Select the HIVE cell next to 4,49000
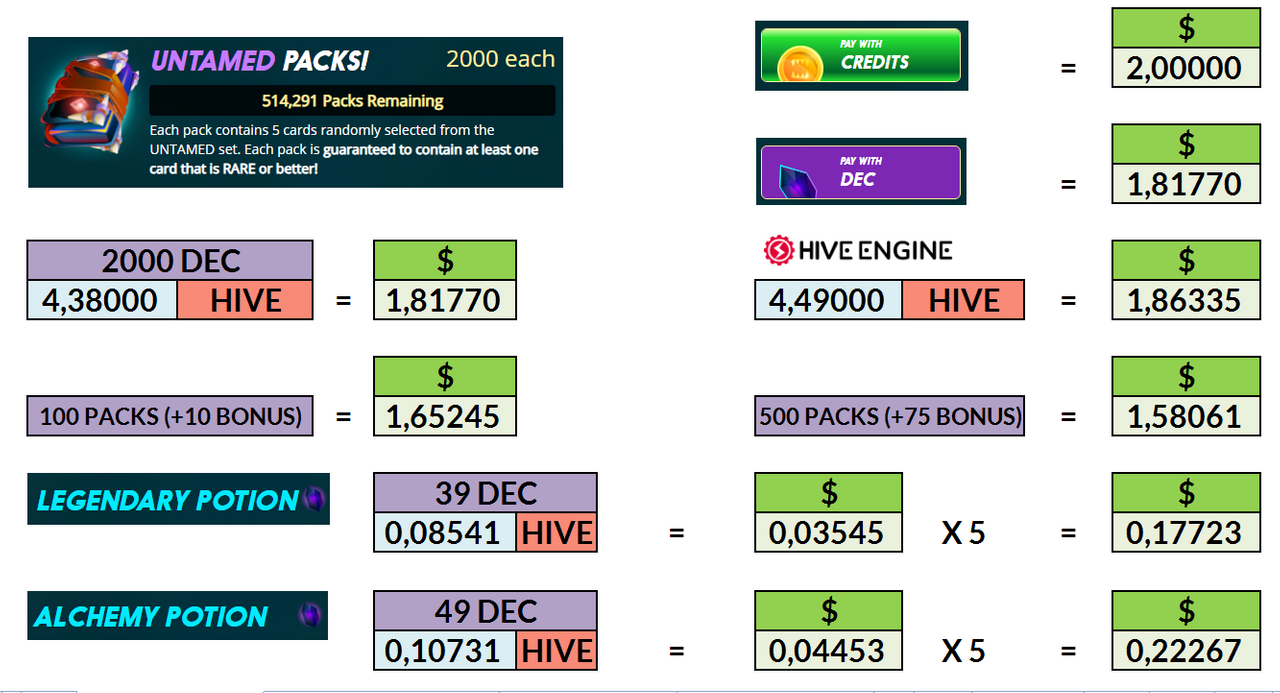The image size is (1280, 693). tap(963, 300)
